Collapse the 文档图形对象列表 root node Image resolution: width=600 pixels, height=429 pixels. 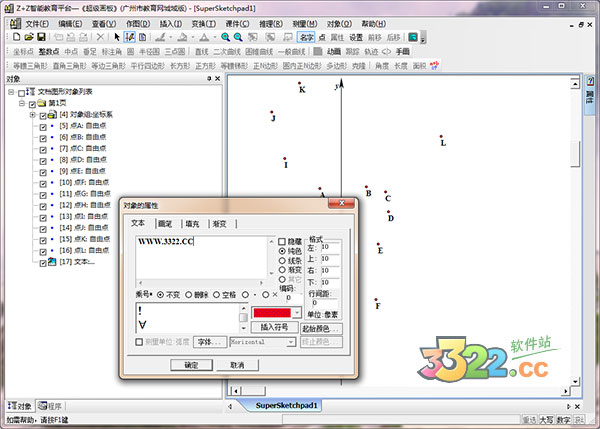click(x=11, y=92)
